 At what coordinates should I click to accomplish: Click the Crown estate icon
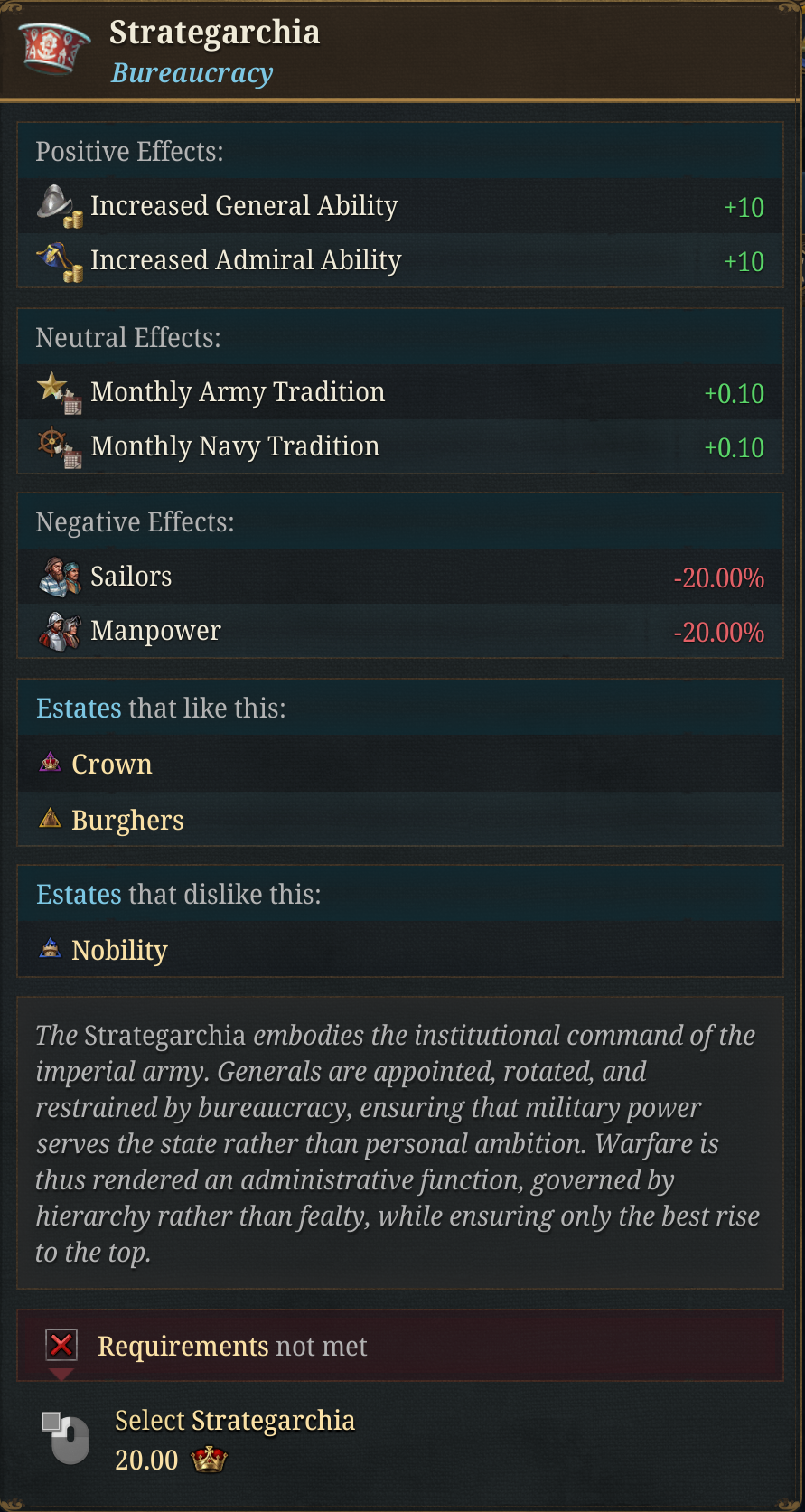pyautogui.click(x=51, y=763)
